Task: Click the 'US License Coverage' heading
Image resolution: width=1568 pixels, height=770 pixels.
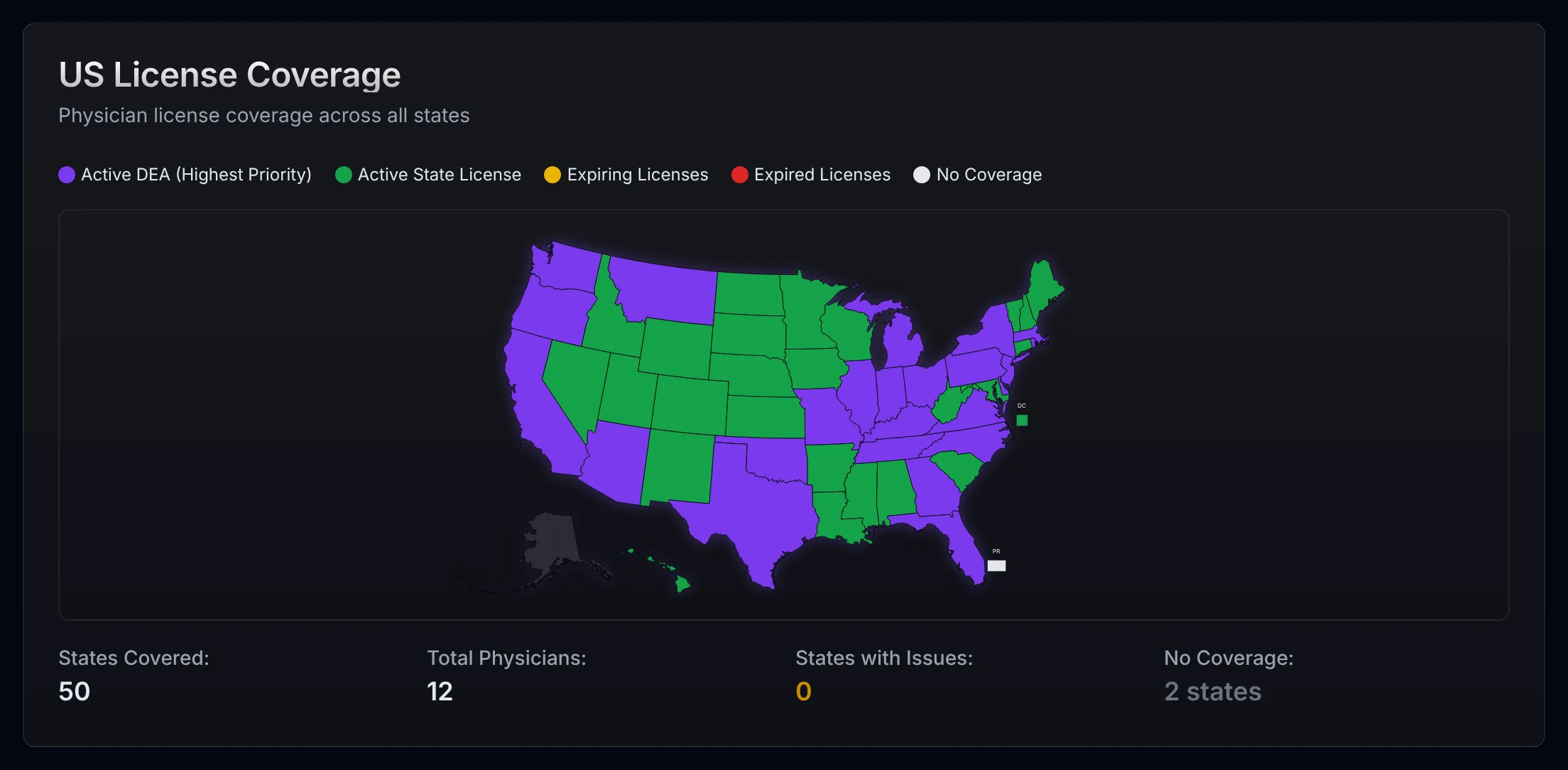Action: pyautogui.click(x=229, y=75)
